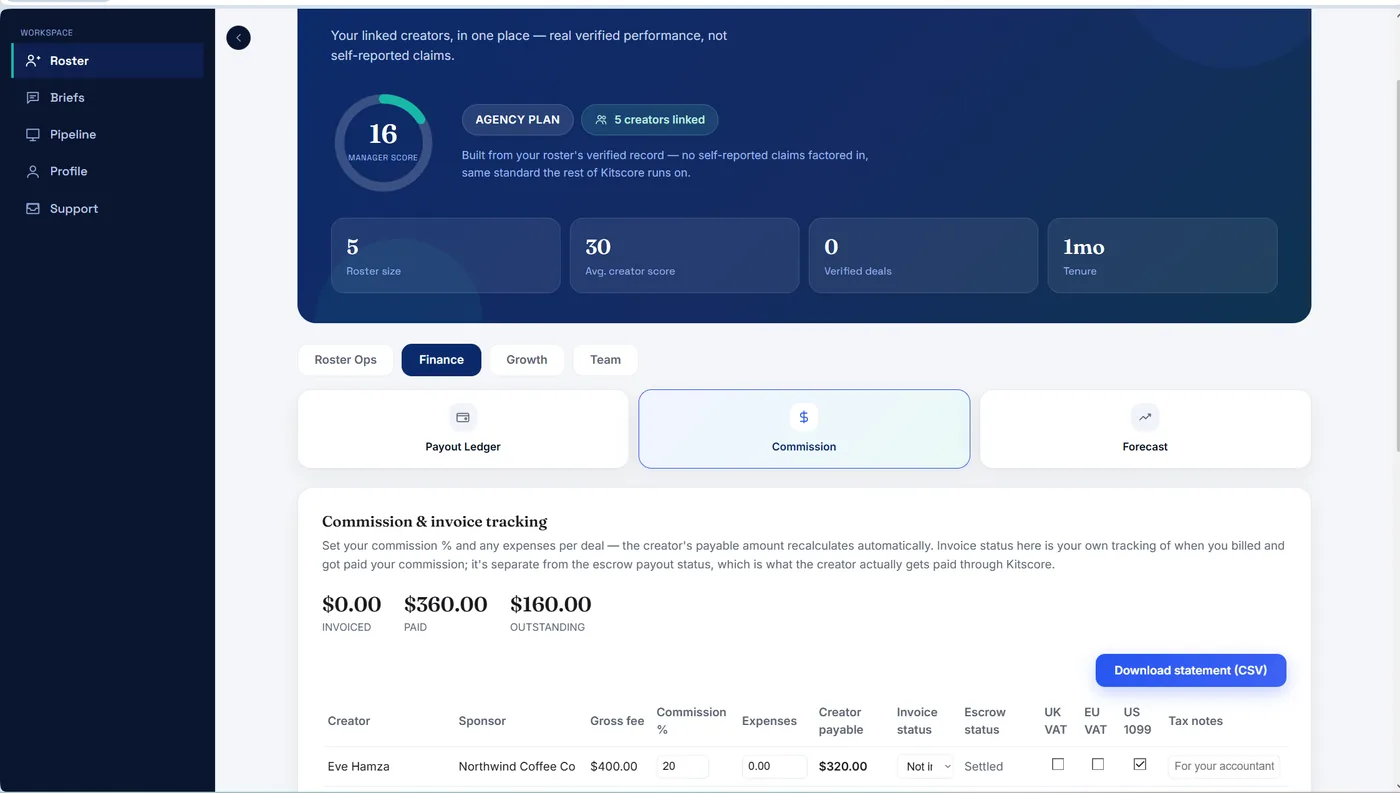The height and width of the screenshot is (793, 1400).
Task: Click the creators-linked people icon
Action: pos(601,120)
